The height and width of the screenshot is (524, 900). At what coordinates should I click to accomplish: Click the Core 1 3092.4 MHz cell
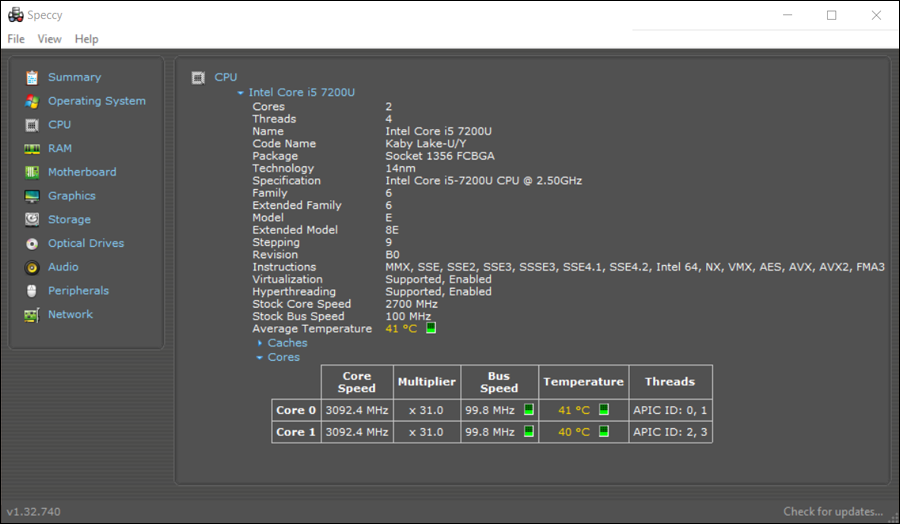tap(357, 432)
